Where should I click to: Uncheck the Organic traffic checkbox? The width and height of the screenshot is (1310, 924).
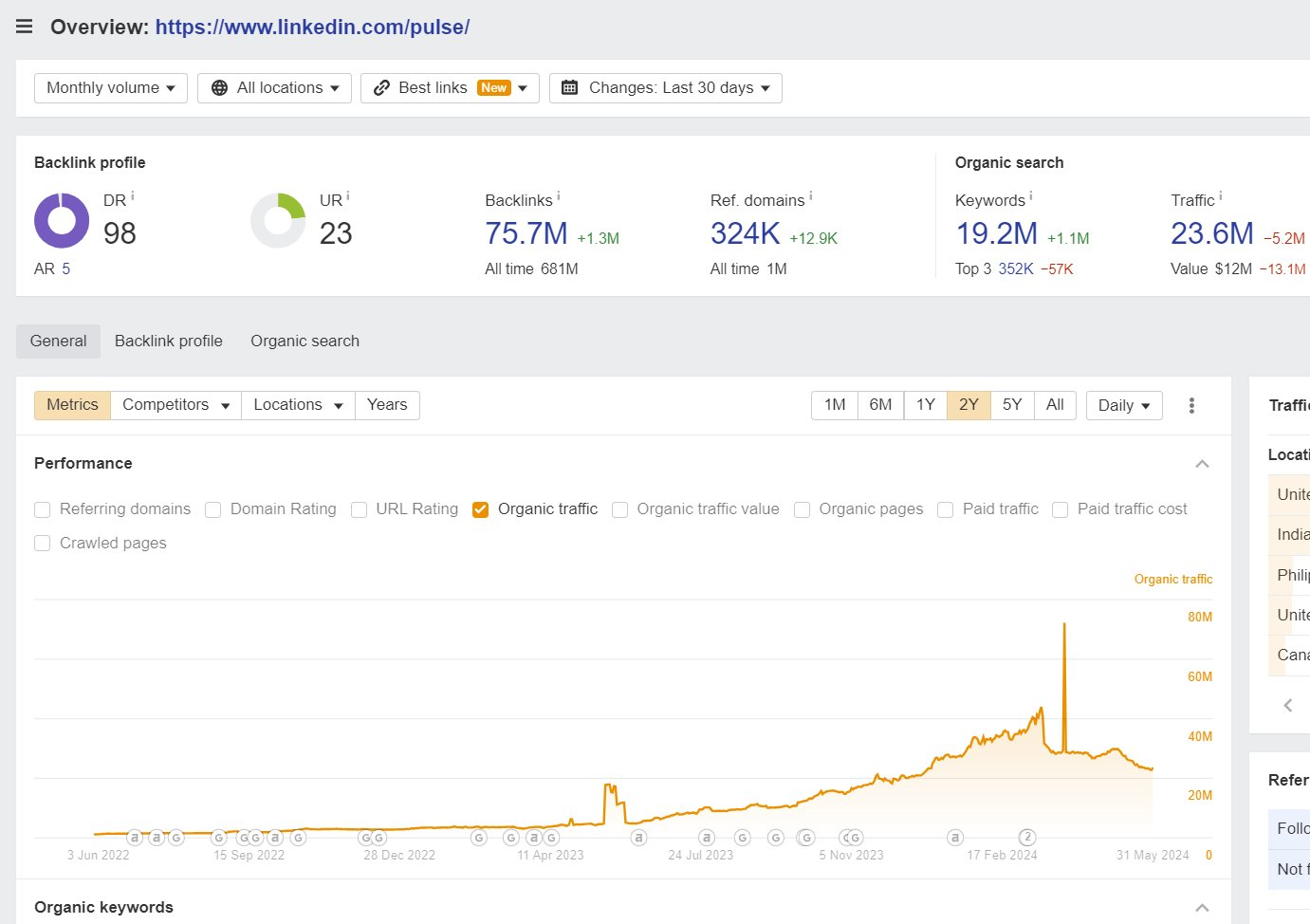tap(480, 509)
